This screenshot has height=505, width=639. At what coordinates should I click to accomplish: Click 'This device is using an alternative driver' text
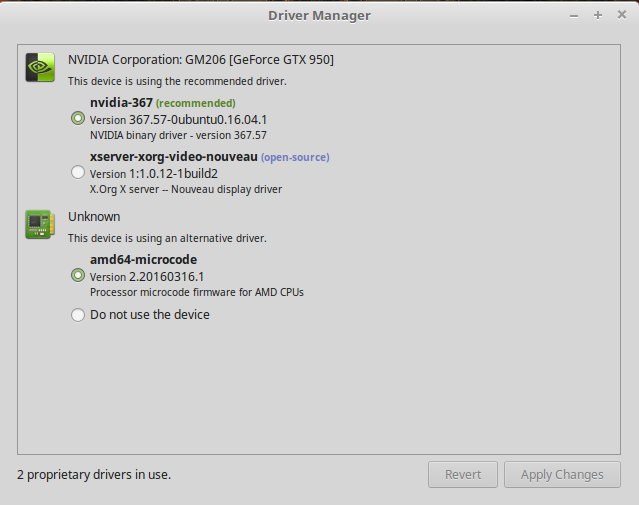pyautogui.click(x=167, y=238)
